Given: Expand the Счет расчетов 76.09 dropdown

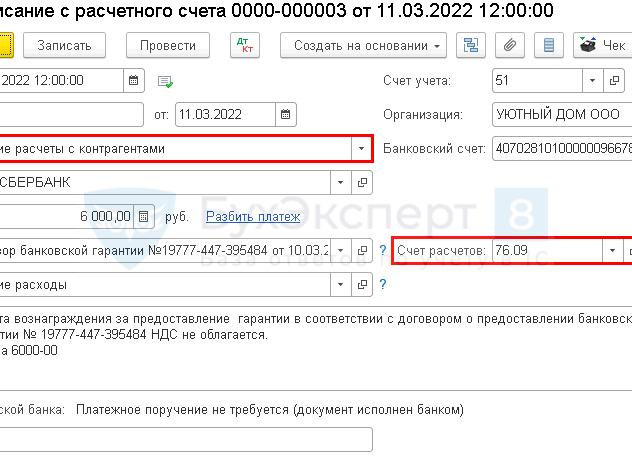Looking at the screenshot, I should pos(612,251).
